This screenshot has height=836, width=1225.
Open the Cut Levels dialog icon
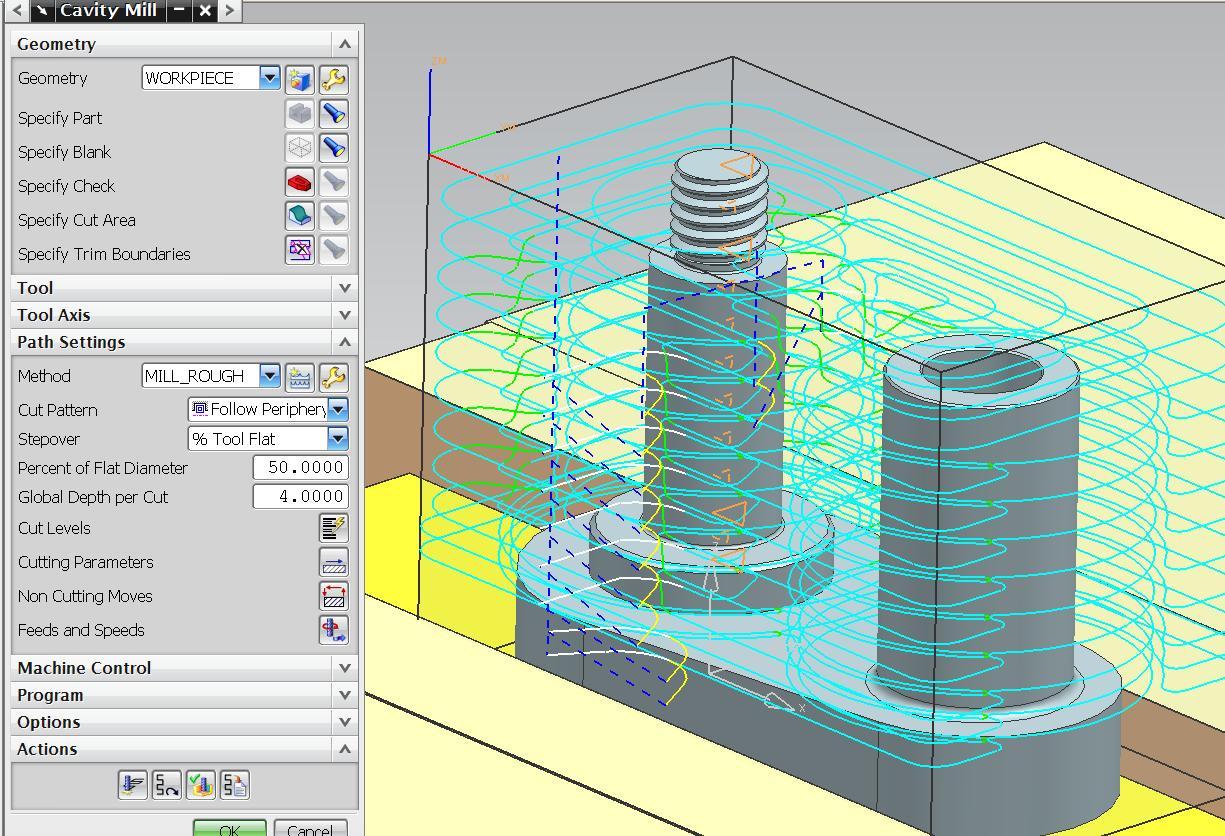pos(334,528)
